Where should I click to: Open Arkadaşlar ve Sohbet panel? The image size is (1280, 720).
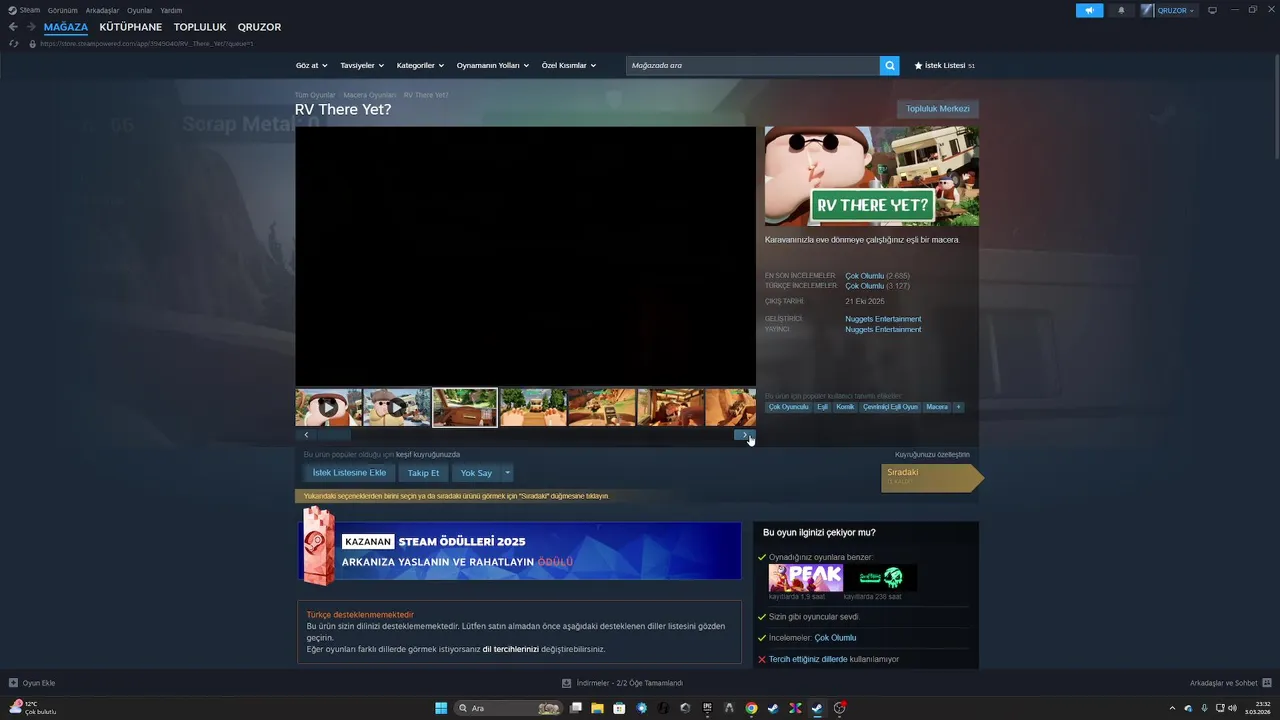[1230, 683]
